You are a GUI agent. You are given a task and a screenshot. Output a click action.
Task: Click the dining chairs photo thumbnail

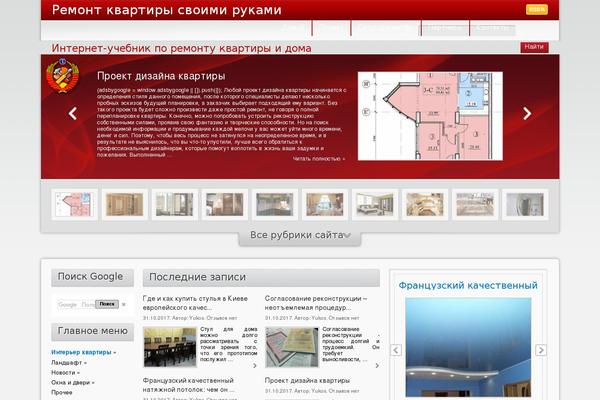click(170, 347)
